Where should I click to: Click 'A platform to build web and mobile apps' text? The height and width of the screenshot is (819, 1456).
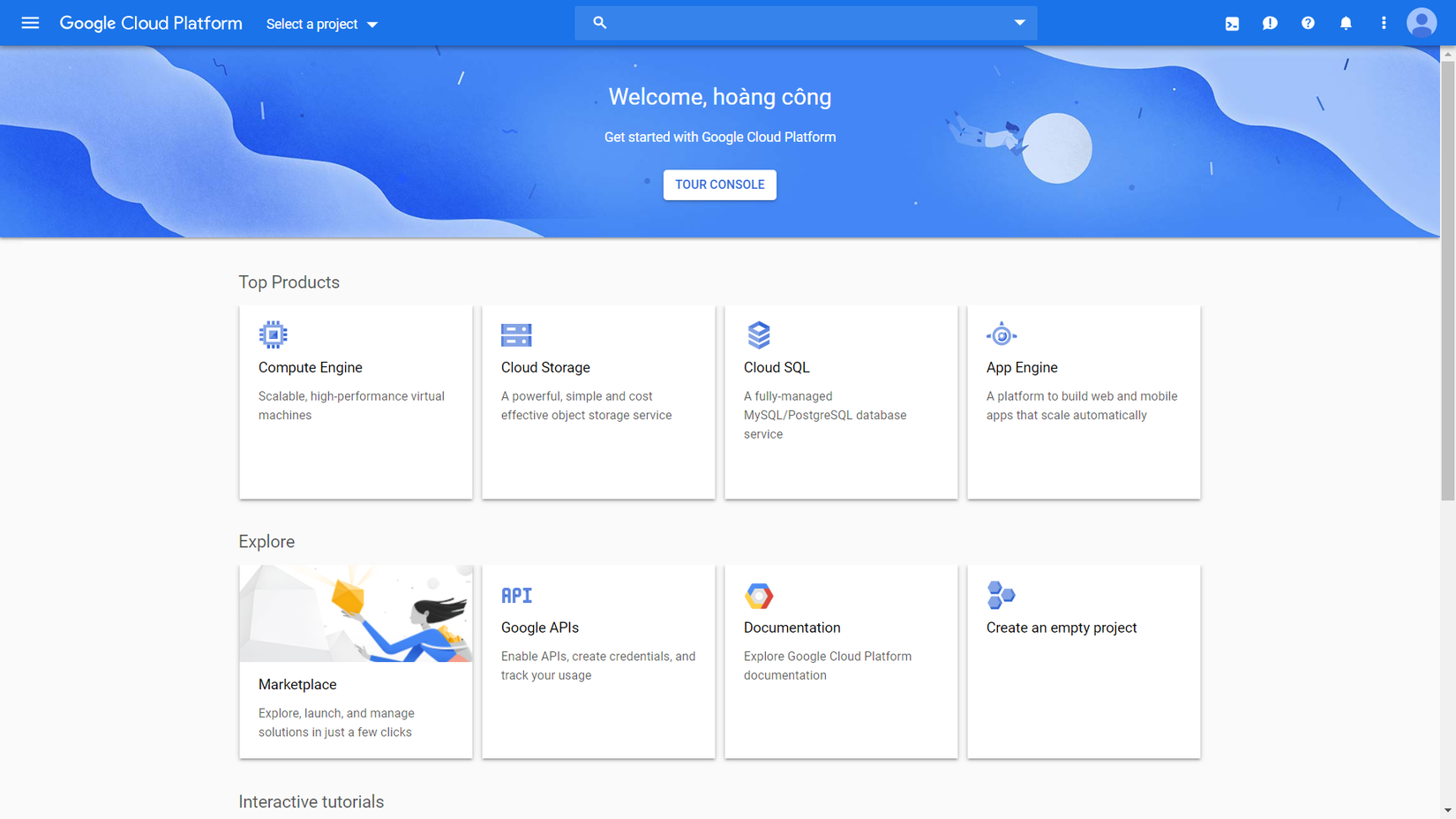coord(1082,406)
